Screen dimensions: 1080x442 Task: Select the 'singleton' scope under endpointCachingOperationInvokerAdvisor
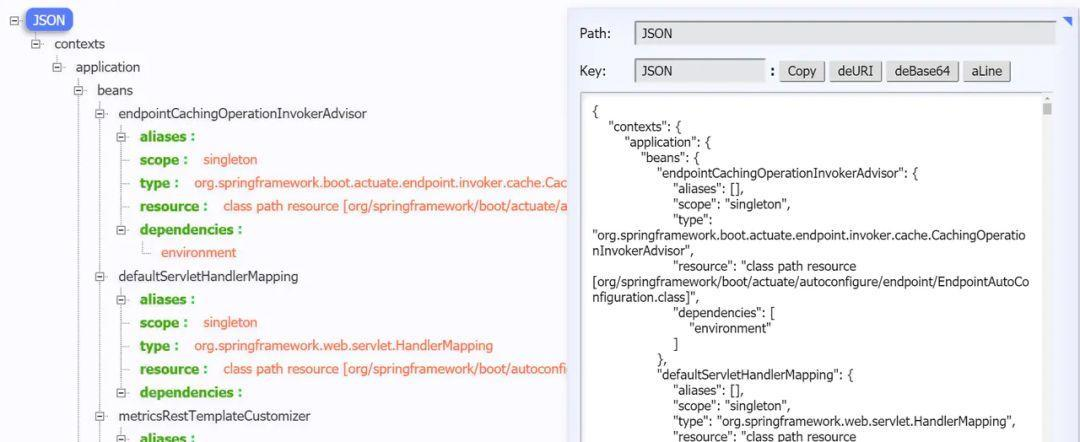(x=230, y=160)
